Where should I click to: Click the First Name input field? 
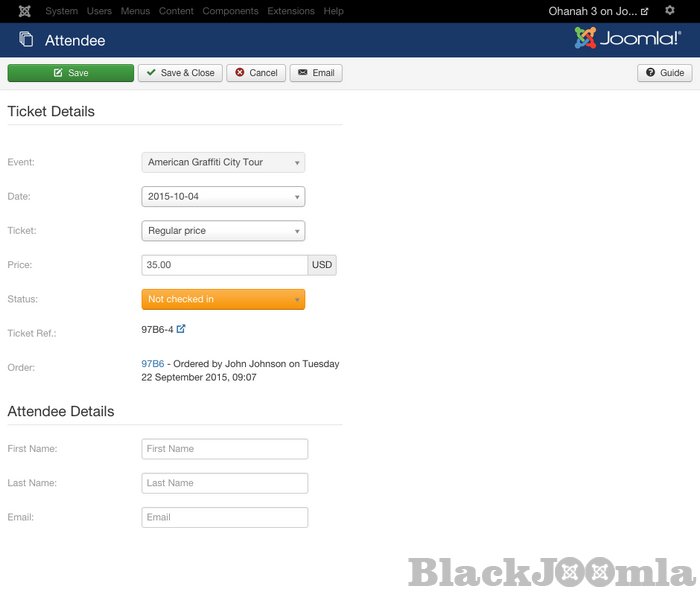(x=225, y=449)
